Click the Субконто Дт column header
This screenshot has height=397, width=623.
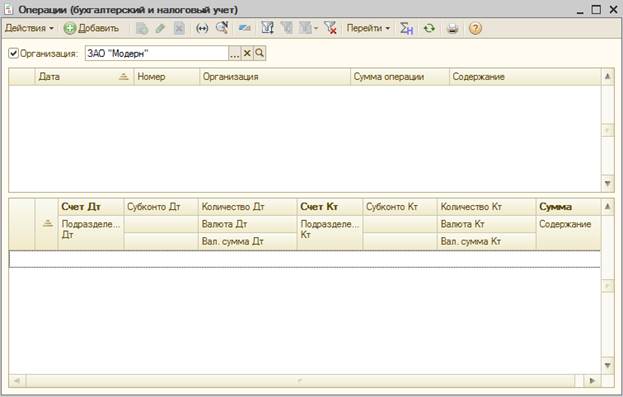tap(161, 207)
